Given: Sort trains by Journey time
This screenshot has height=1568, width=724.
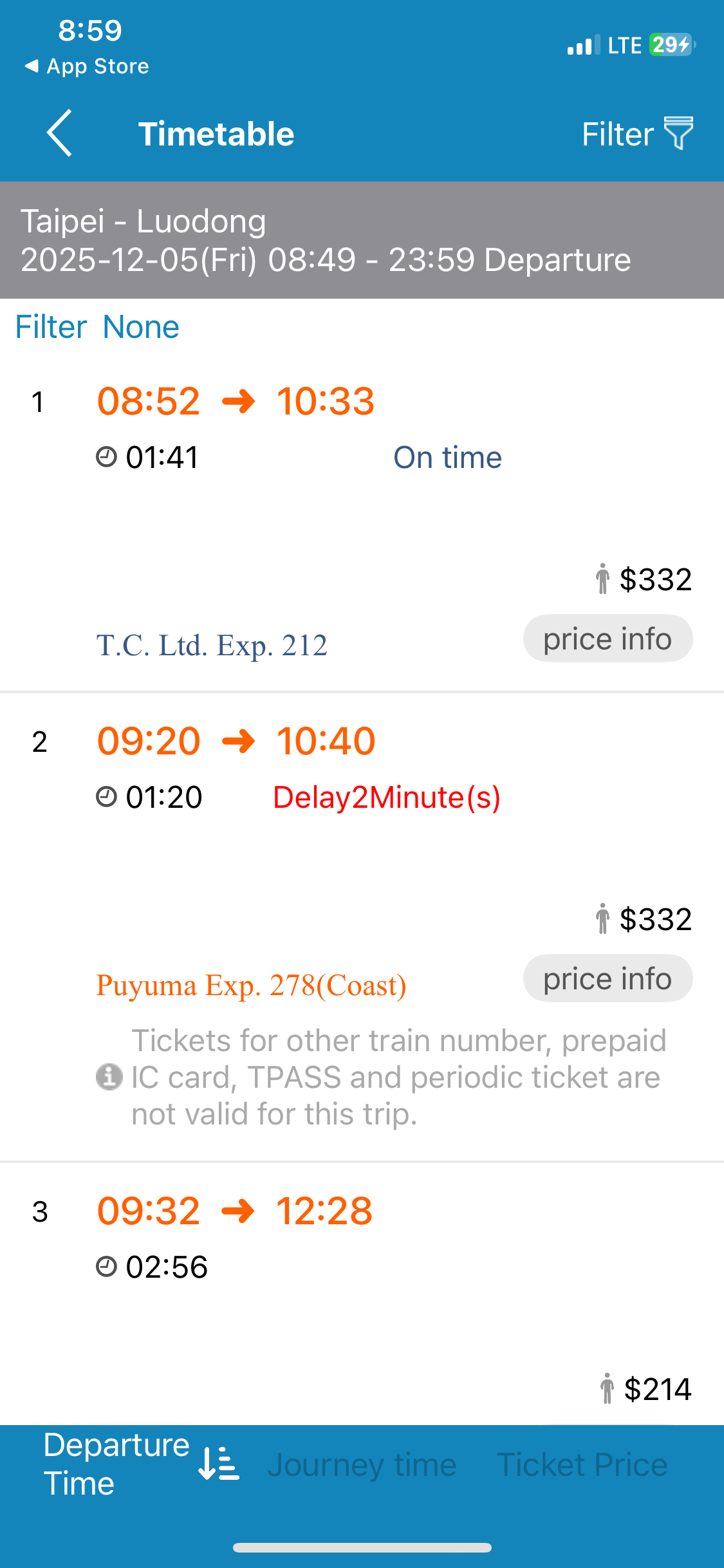Looking at the screenshot, I should coord(362,1465).
